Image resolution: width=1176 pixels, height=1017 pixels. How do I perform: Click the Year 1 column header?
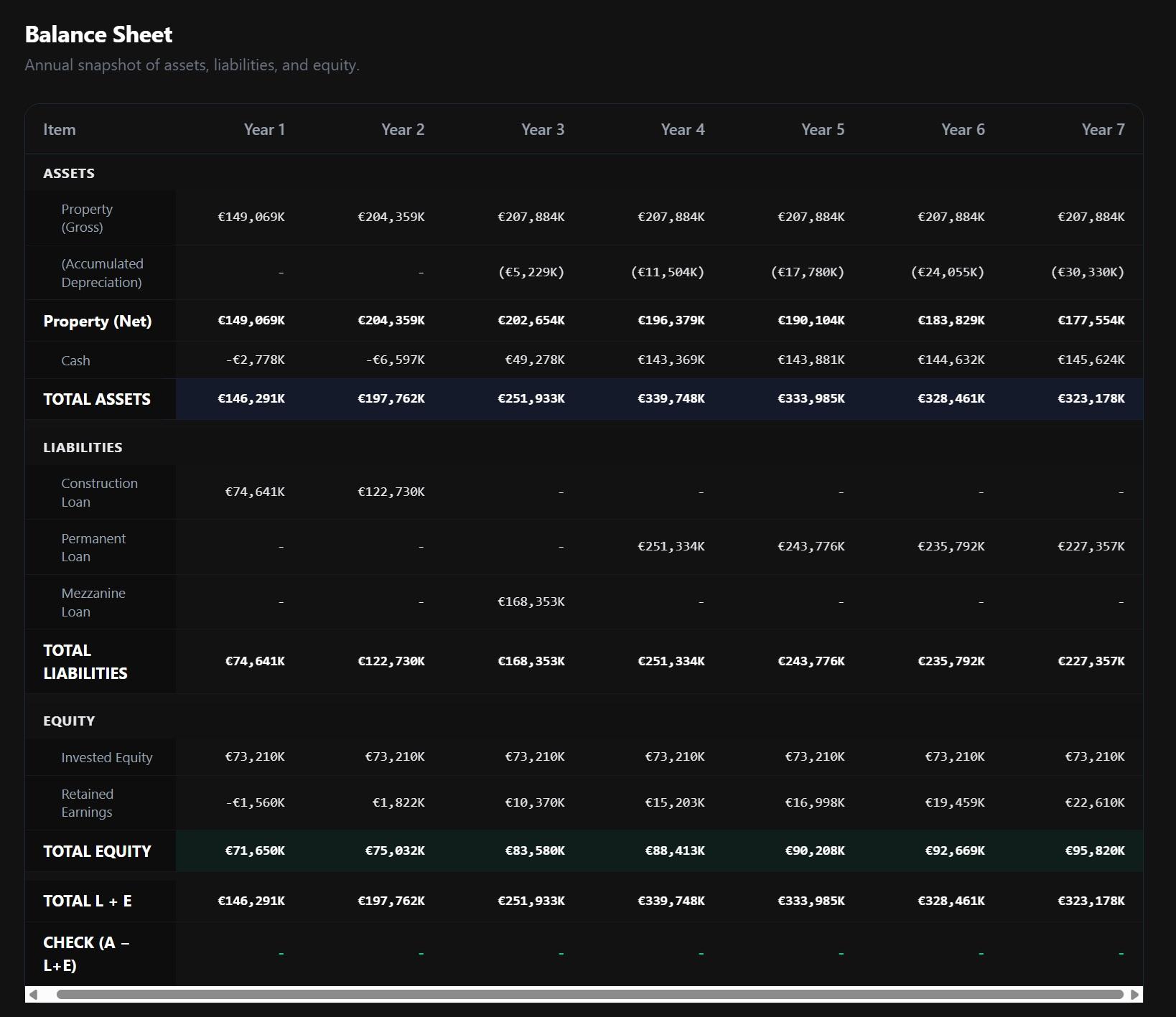(265, 130)
